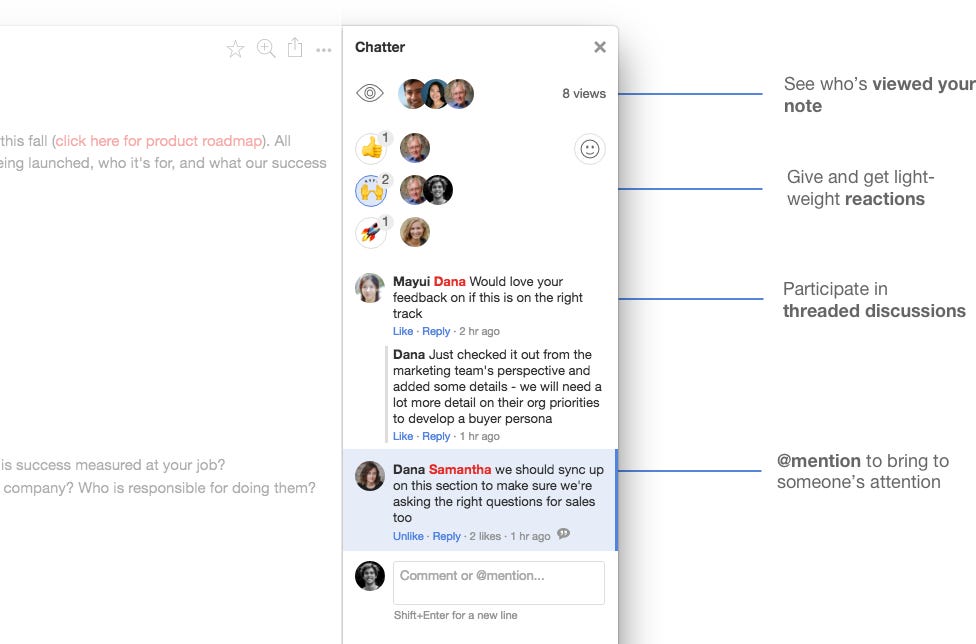Screen dimensions: 976x644
Task: Click Mayui's avatar in the comment thread
Action: tap(370, 288)
